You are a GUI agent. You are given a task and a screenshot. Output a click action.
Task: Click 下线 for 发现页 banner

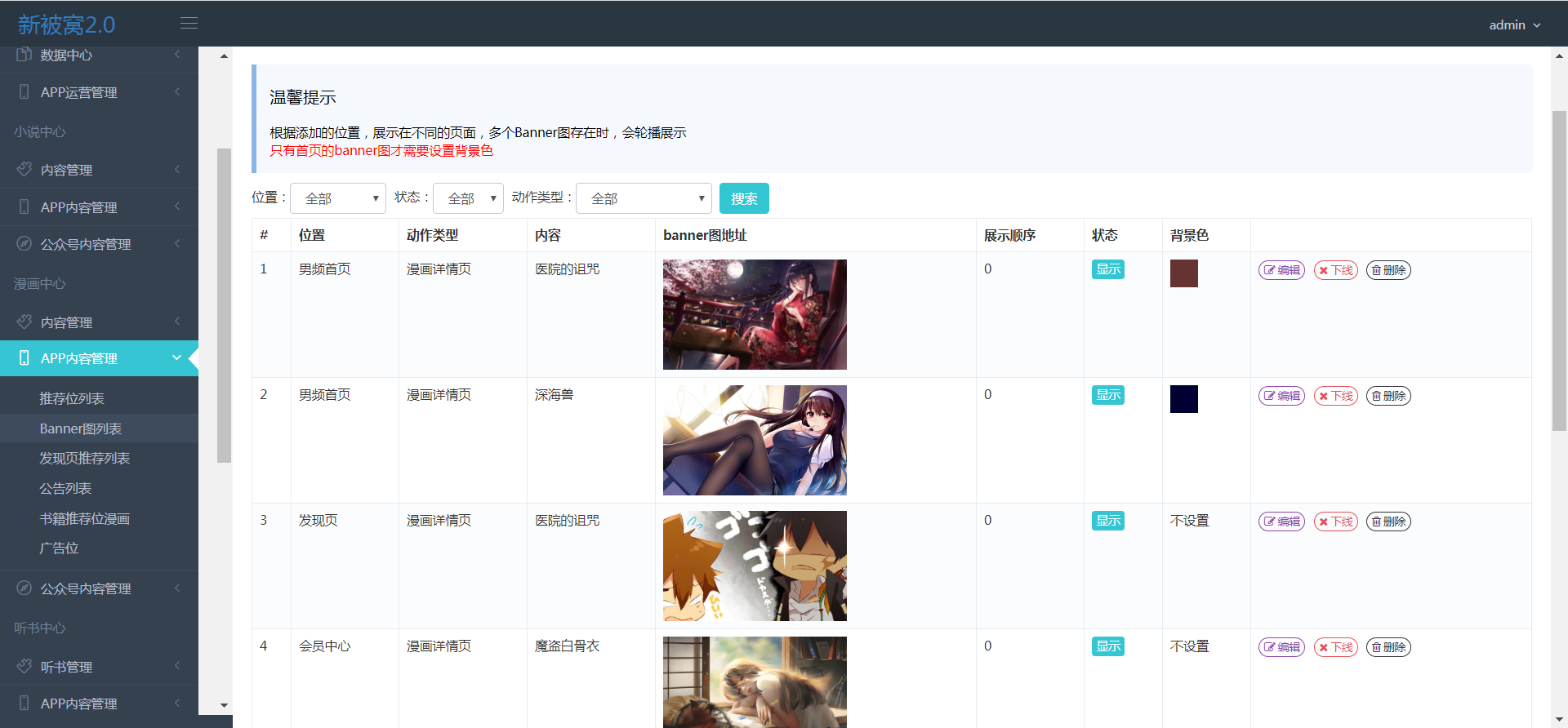coord(1336,522)
